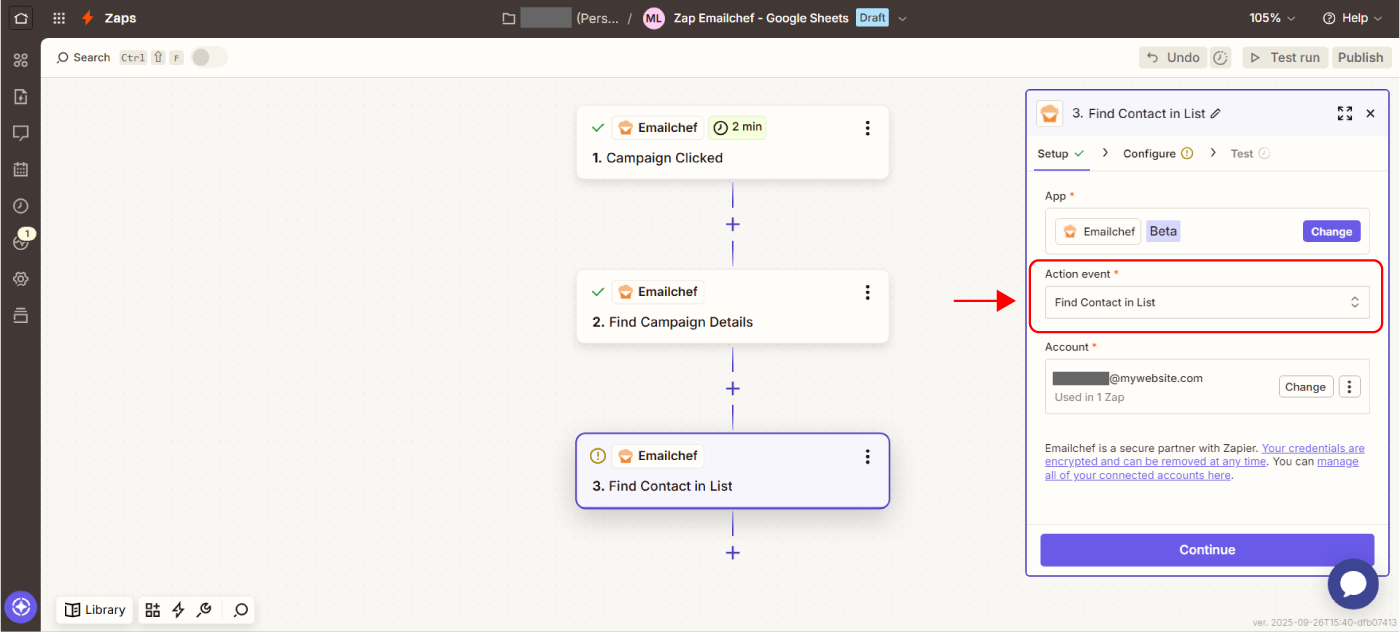Viewport: 1400px width, 632px height.
Task: Toggle the switch next to Search
Action: tap(208, 58)
